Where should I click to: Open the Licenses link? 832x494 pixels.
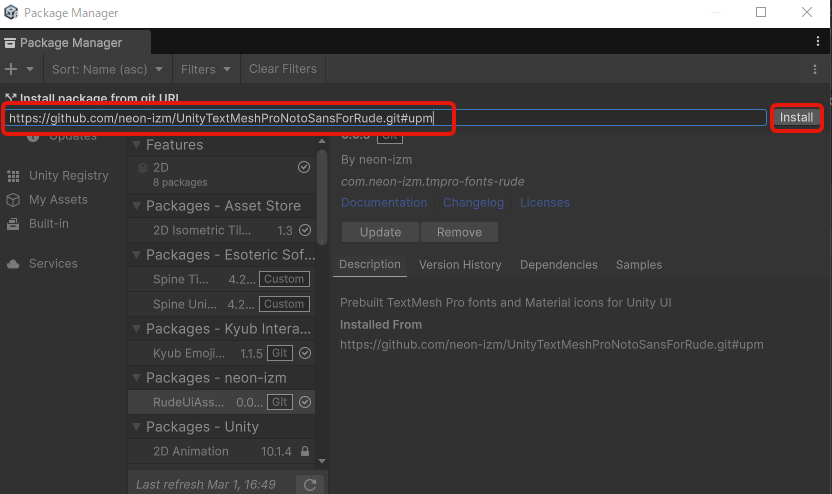click(x=544, y=203)
